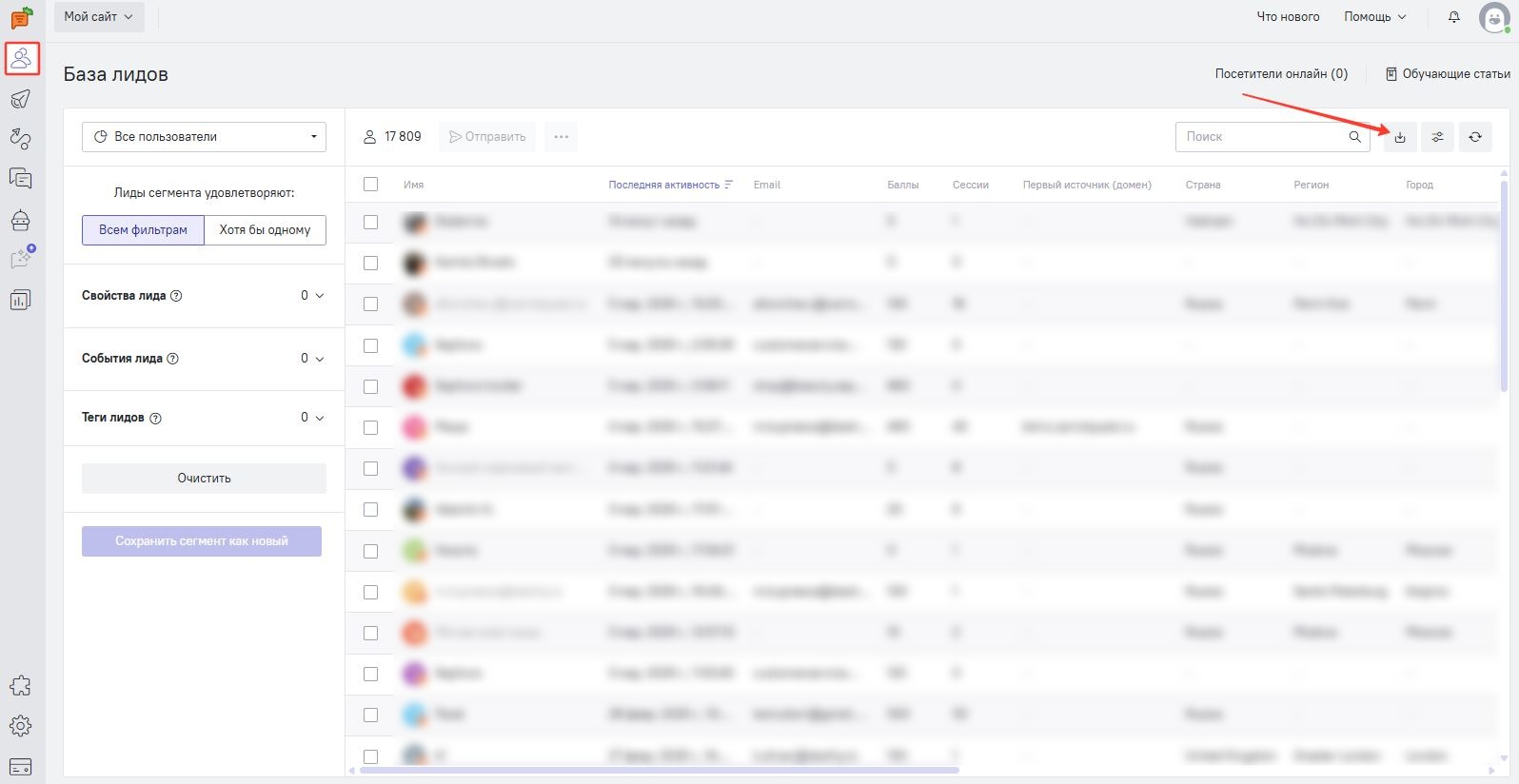The image size is (1519, 784).
Task: Open notifications bell
Action: pyautogui.click(x=1453, y=17)
